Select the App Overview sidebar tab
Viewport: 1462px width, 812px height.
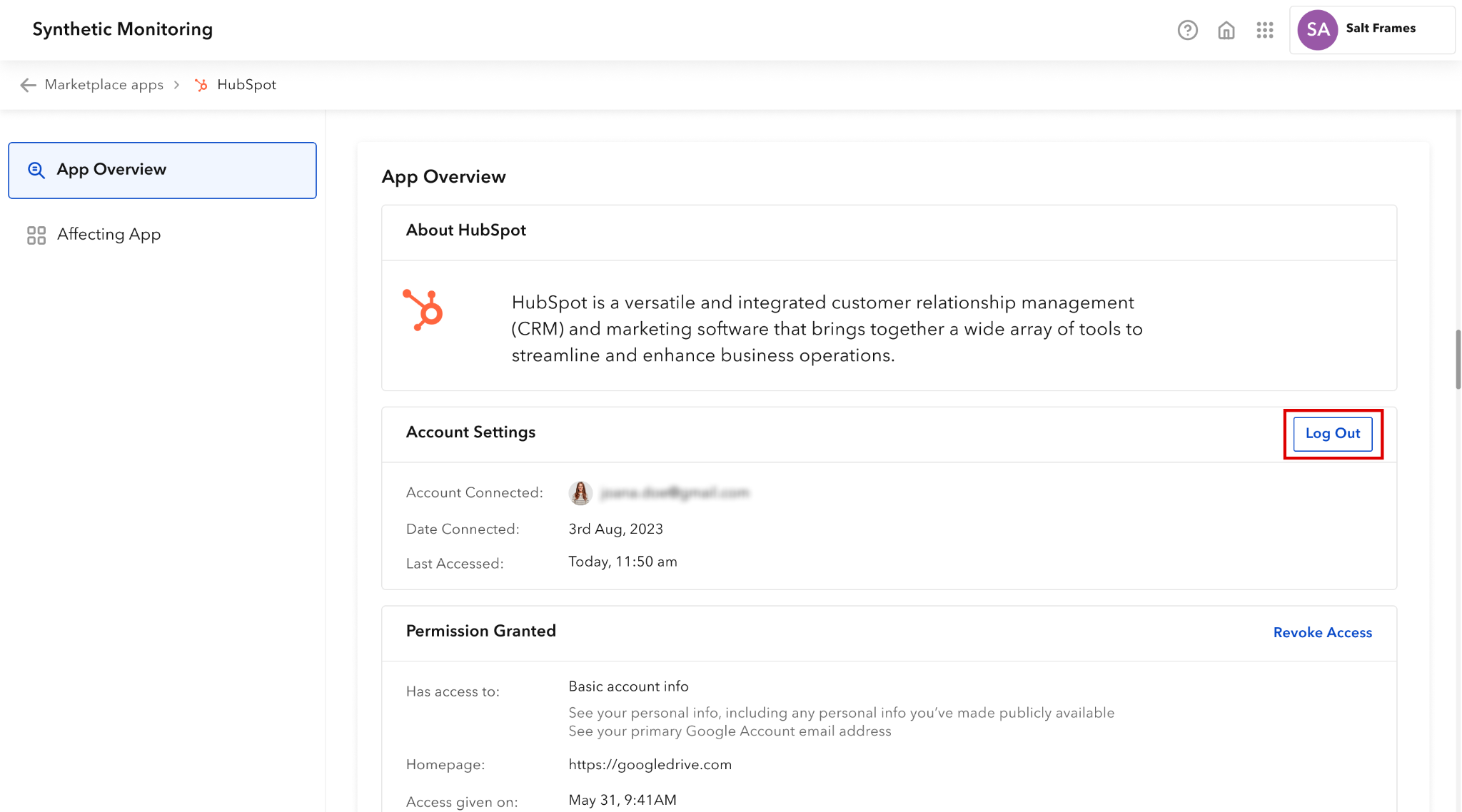coord(162,170)
